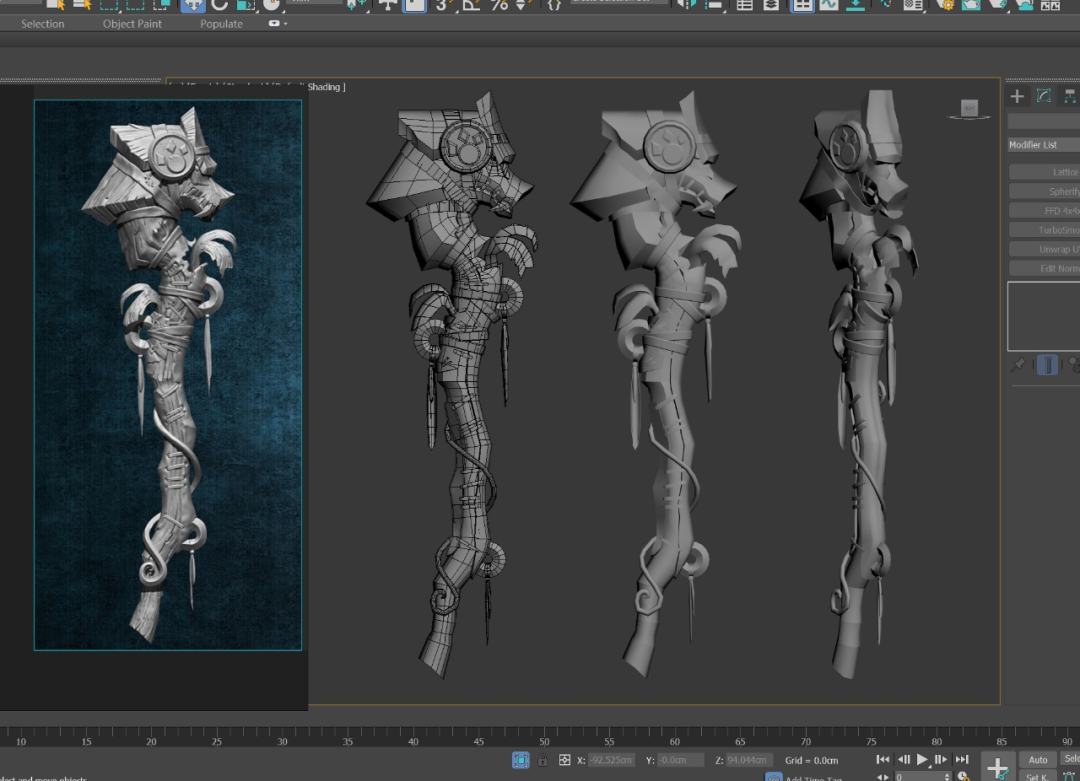Open the Selection ribbon tab

[x=43, y=24]
